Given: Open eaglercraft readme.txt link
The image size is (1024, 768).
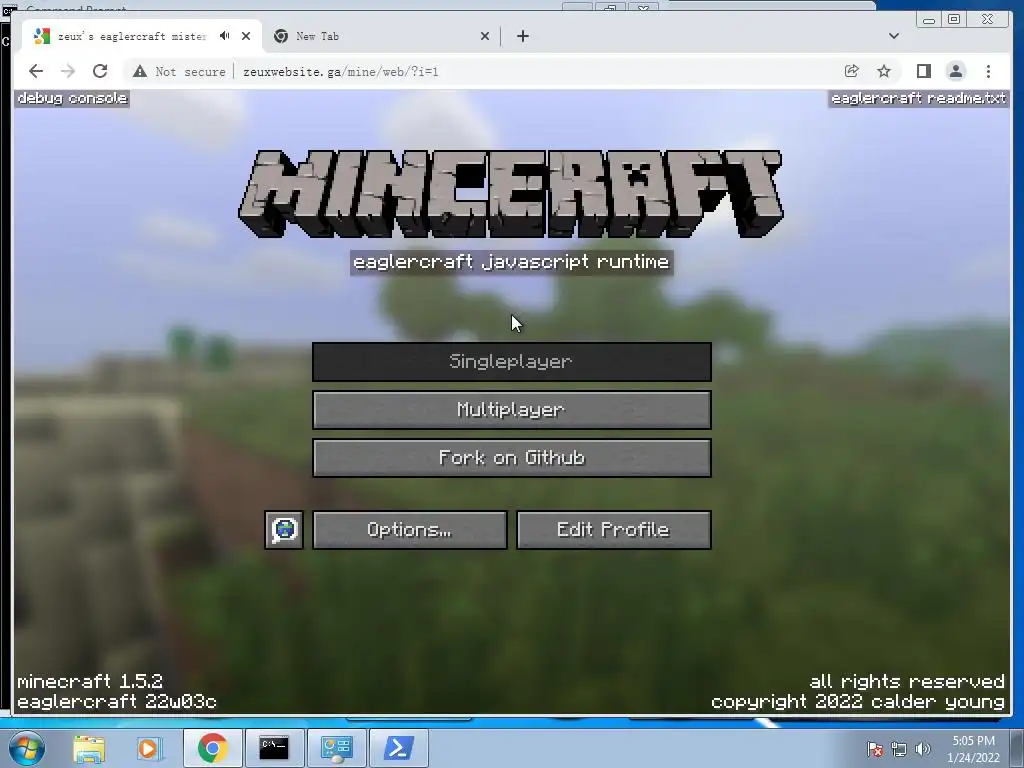Looking at the screenshot, I should (918, 99).
